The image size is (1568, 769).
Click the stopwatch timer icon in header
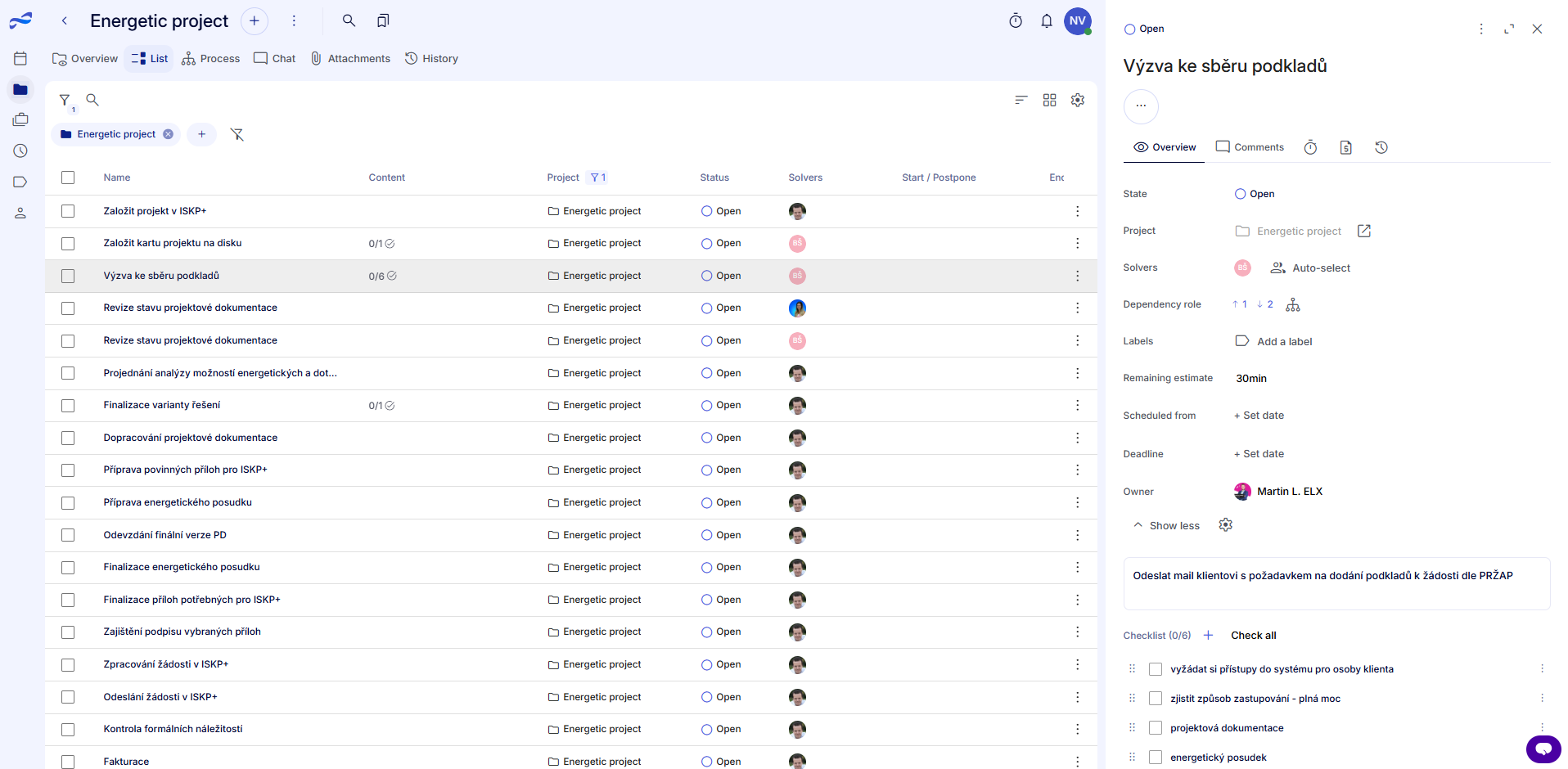[1016, 21]
